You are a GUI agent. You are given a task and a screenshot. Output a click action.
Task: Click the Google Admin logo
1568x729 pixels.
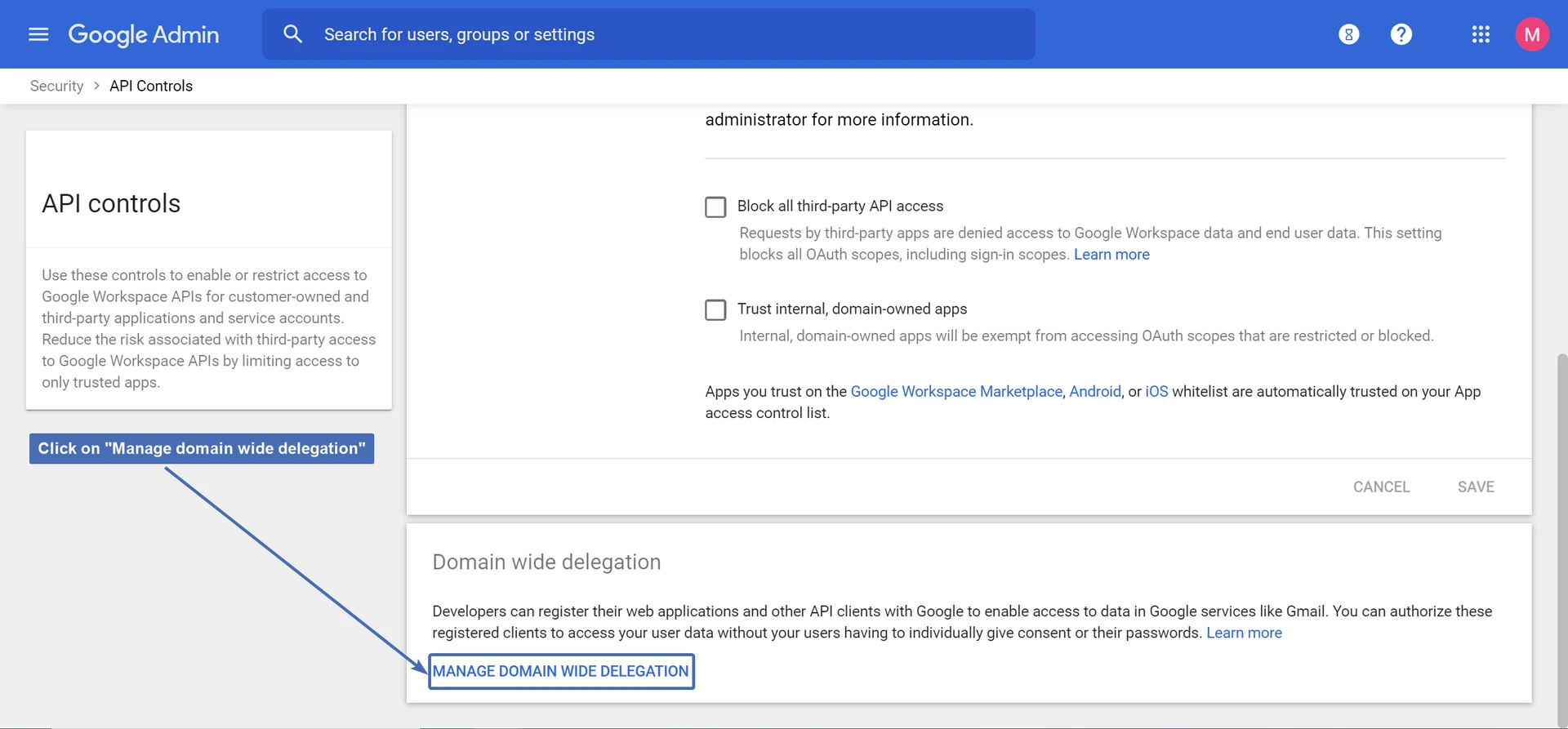click(x=144, y=34)
